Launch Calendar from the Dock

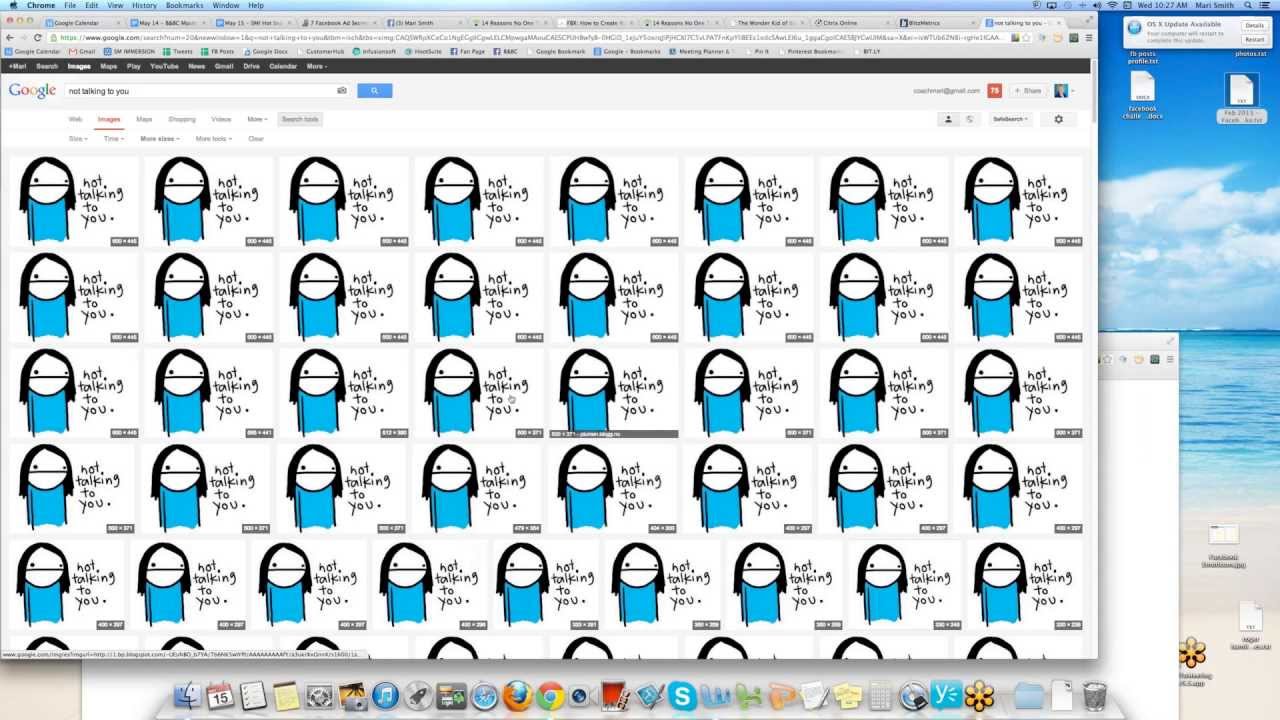221,696
